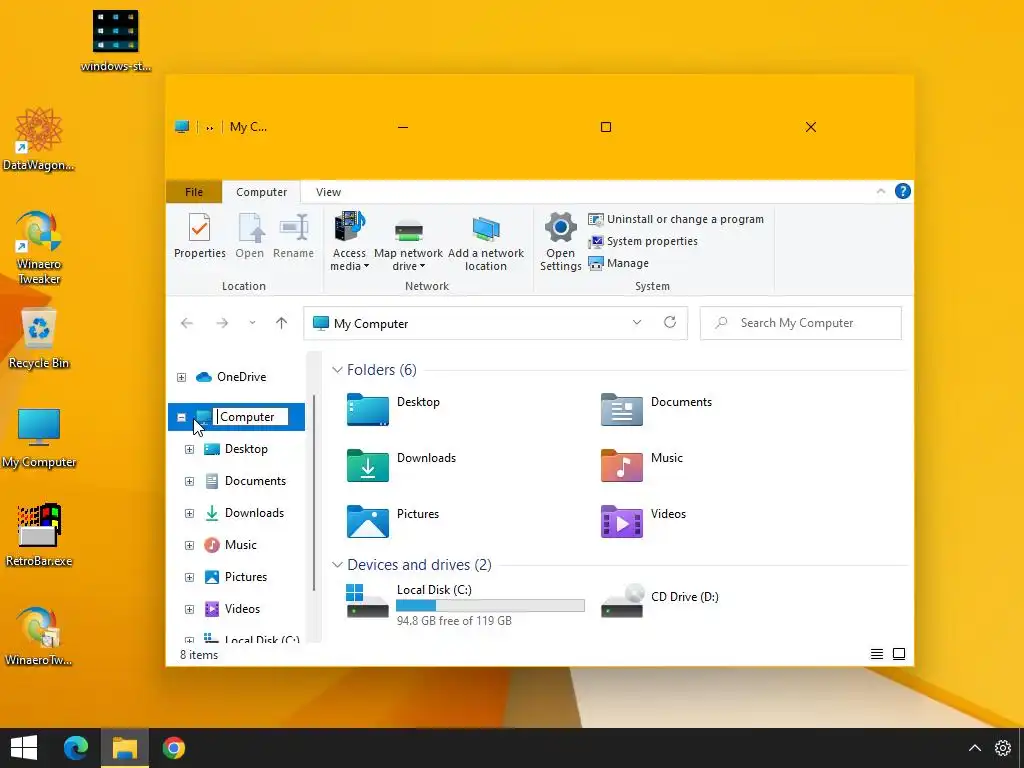The width and height of the screenshot is (1024, 768).
Task: Select RetroBar.exe desktop icon
Action: coord(39,535)
